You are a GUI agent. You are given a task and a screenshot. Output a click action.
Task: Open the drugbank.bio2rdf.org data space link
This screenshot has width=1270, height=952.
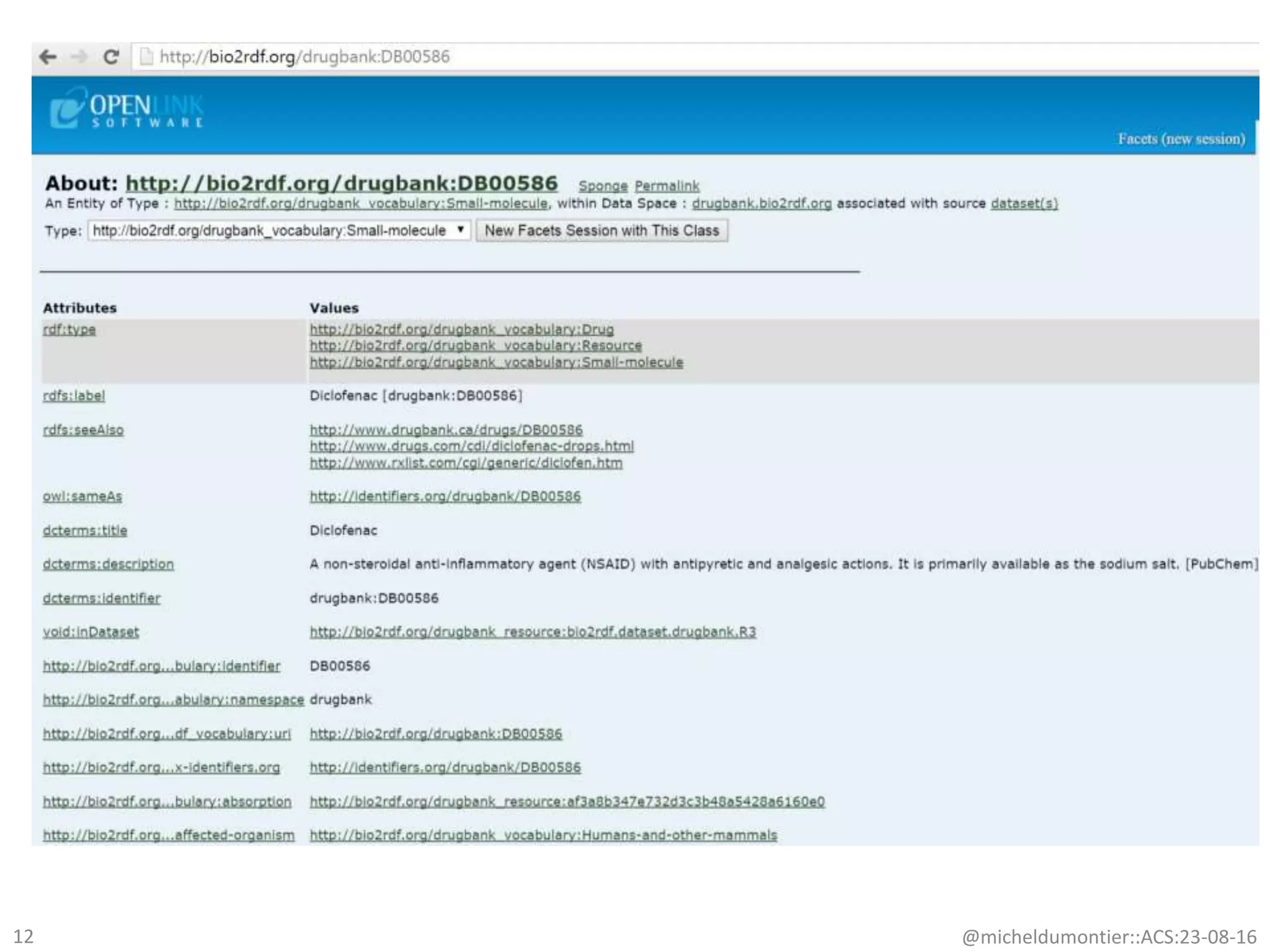761,203
